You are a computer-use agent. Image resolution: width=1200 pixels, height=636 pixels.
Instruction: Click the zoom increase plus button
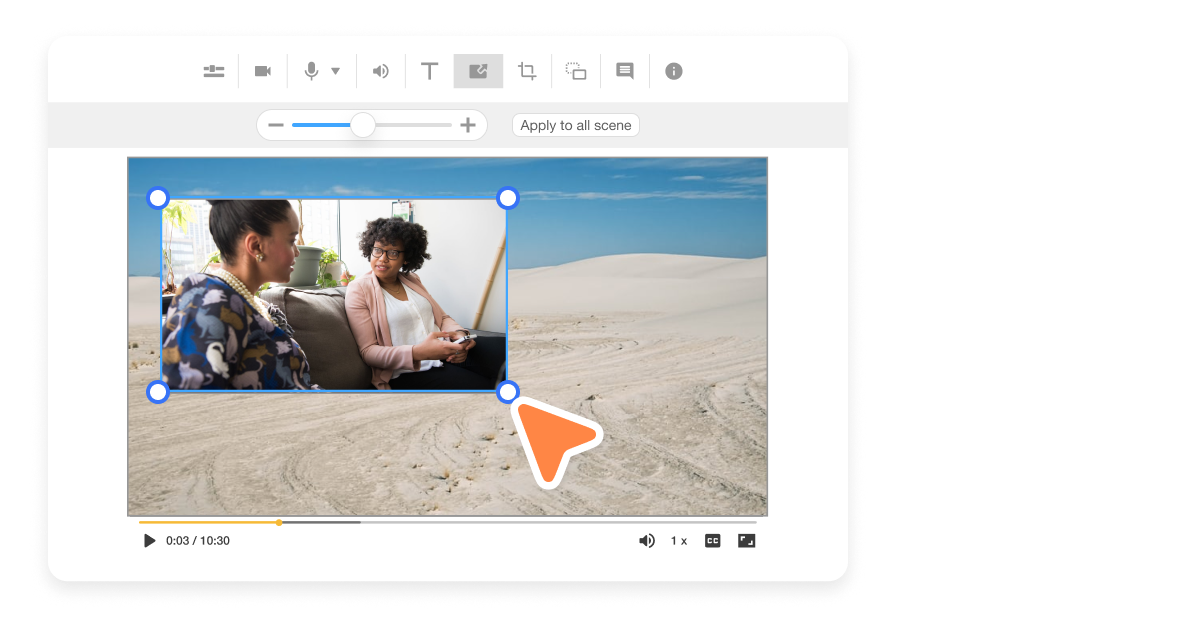coord(468,125)
